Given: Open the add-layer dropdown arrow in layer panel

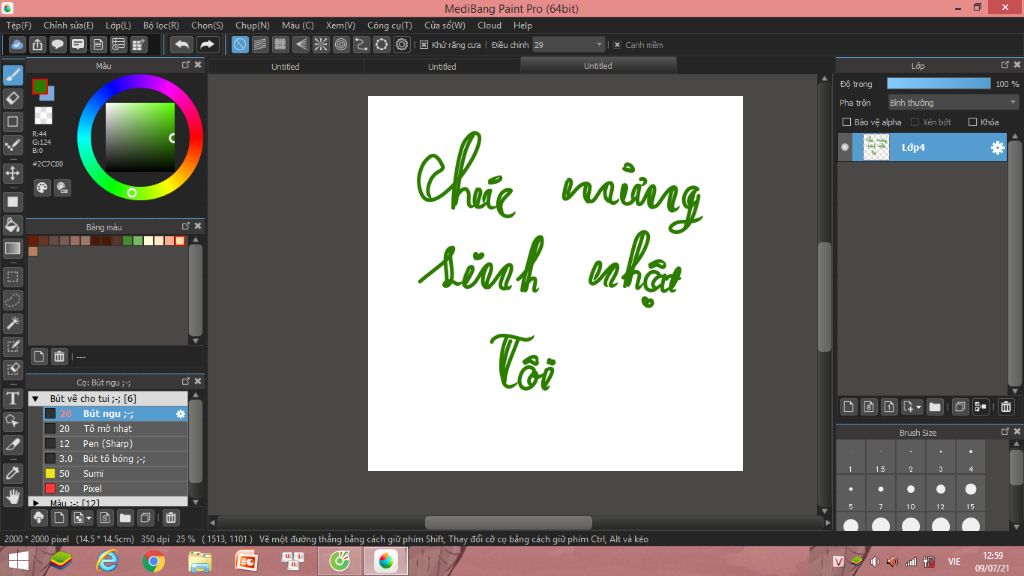Looking at the screenshot, I should tap(918, 408).
